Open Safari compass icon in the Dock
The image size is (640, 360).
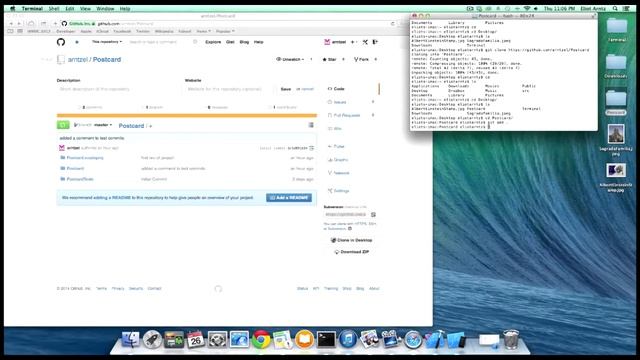pyautogui.click(x=413, y=340)
